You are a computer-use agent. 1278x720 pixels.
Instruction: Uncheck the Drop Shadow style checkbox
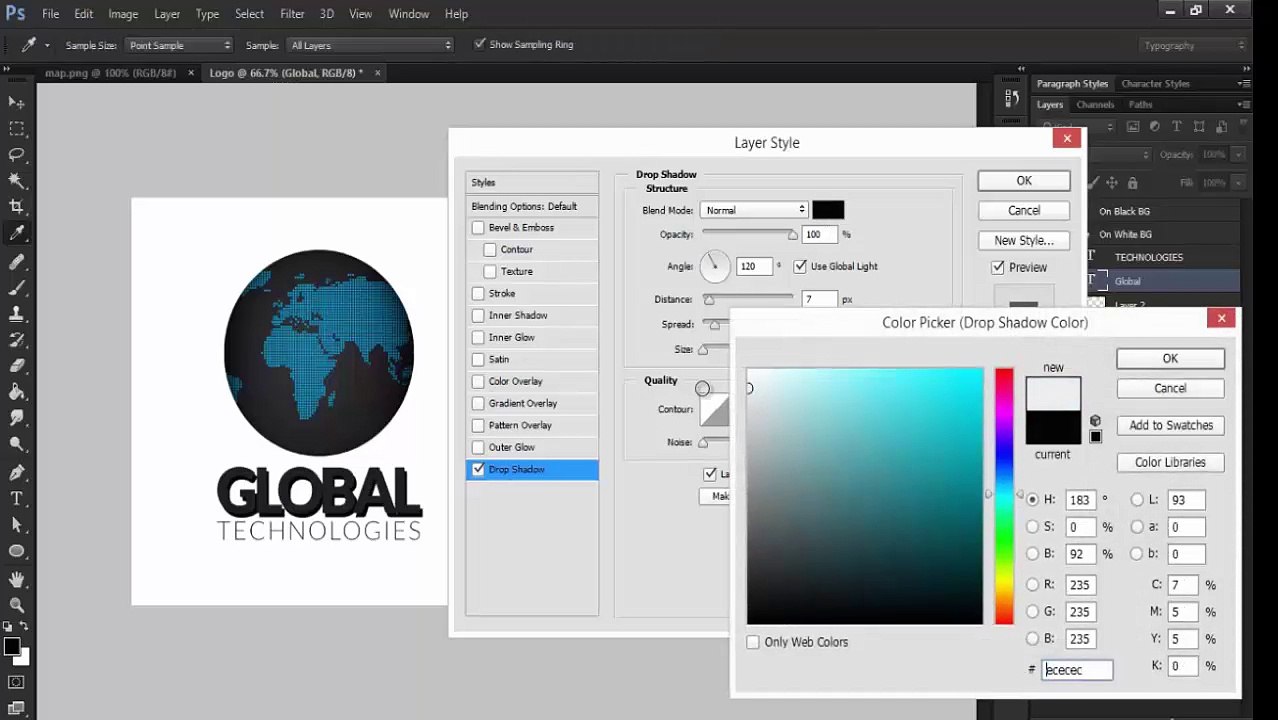click(x=478, y=470)
